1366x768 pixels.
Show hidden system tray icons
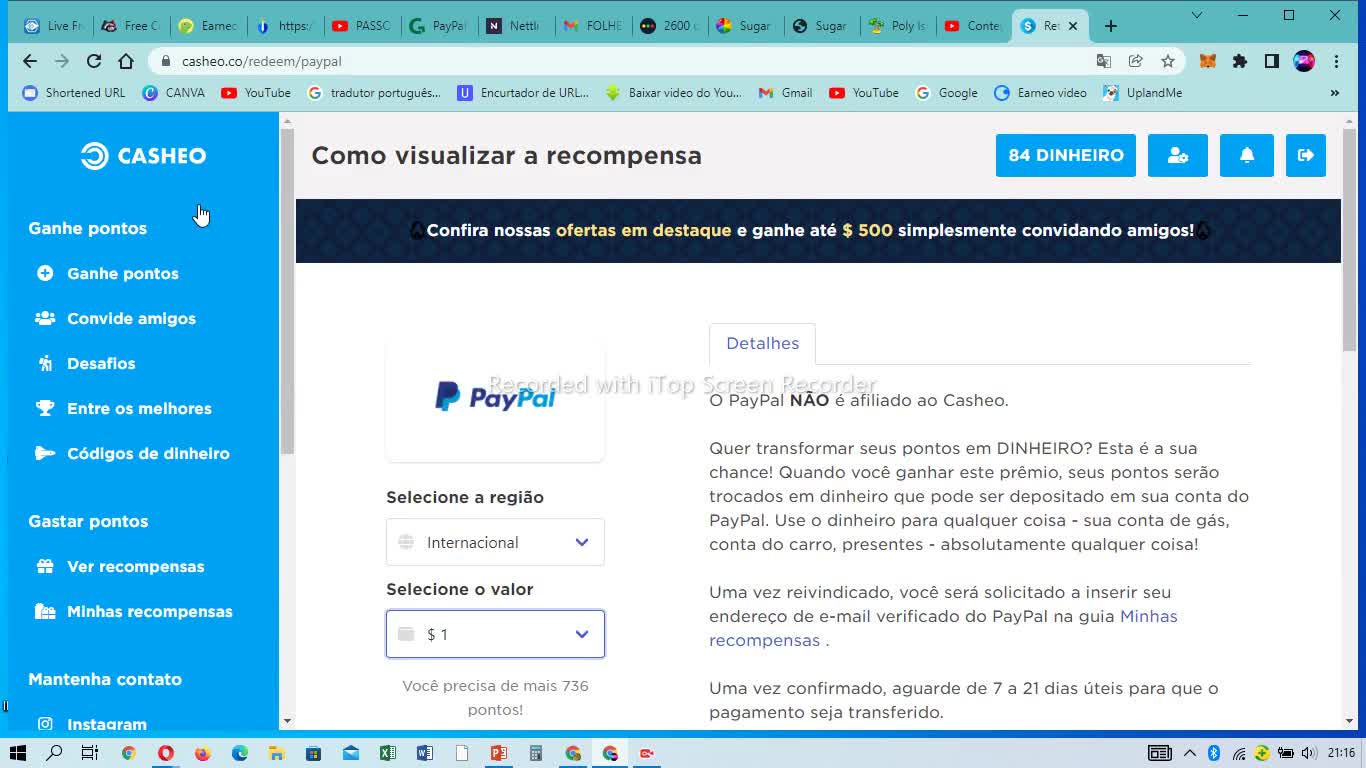coord(1190,753)
